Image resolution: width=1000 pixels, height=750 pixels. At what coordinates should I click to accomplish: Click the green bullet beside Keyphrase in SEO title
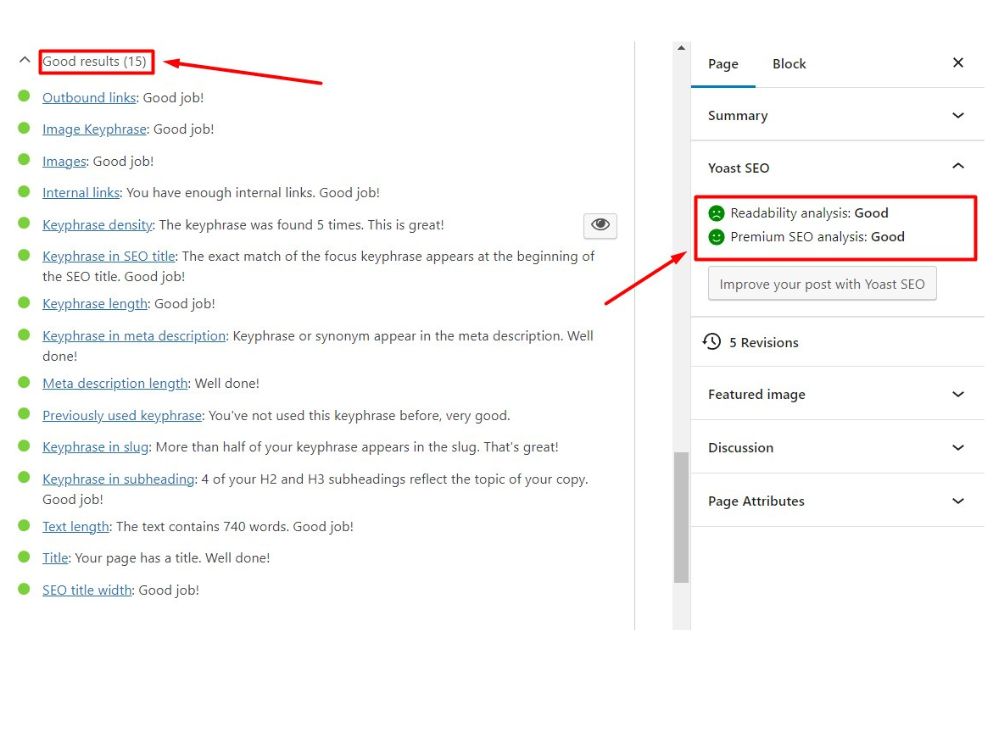(24, 254)
